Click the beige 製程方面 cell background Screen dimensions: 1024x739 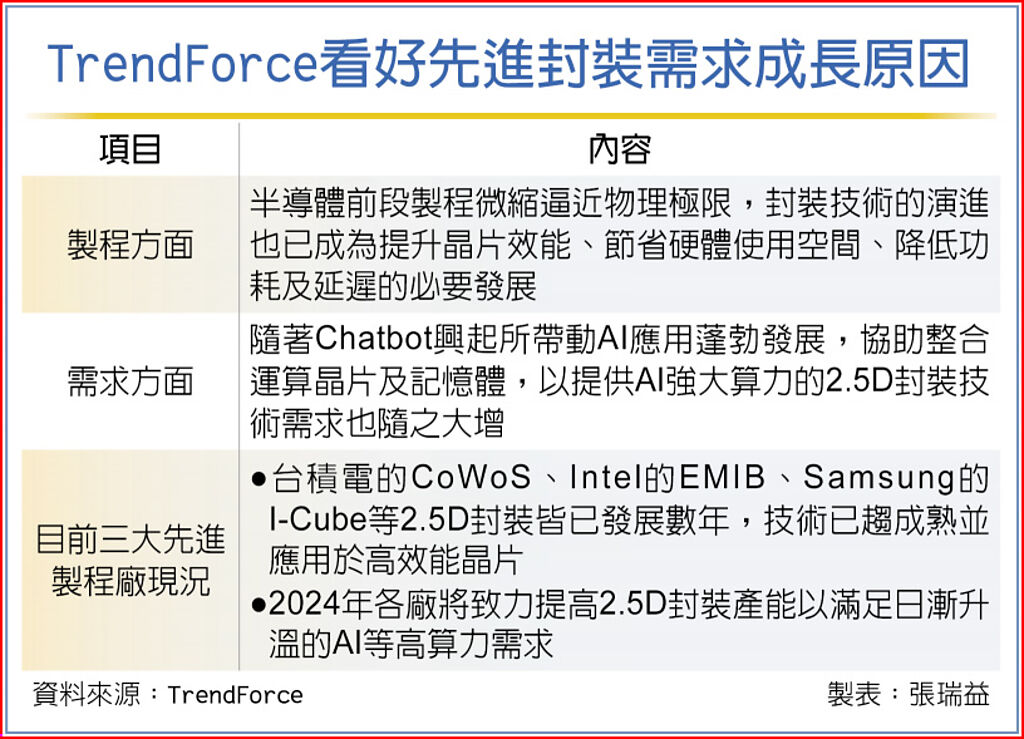[x=130, y=244]
